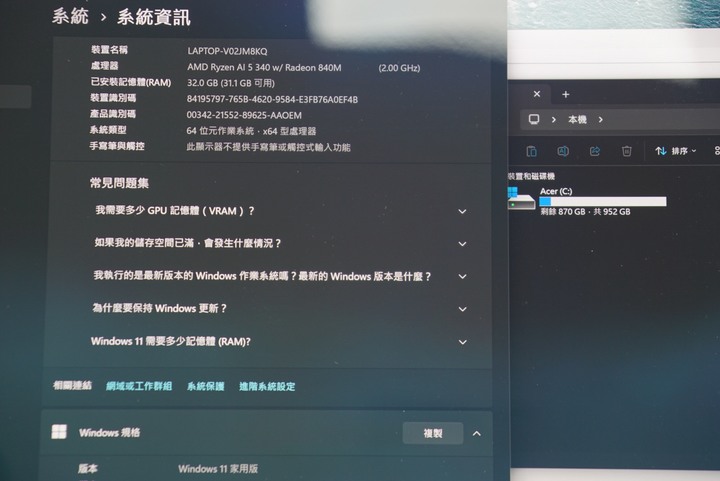The image size is (720, 481).
Task: Click the Windows logo beside Windows 規格
Action: tap(59, 432)
